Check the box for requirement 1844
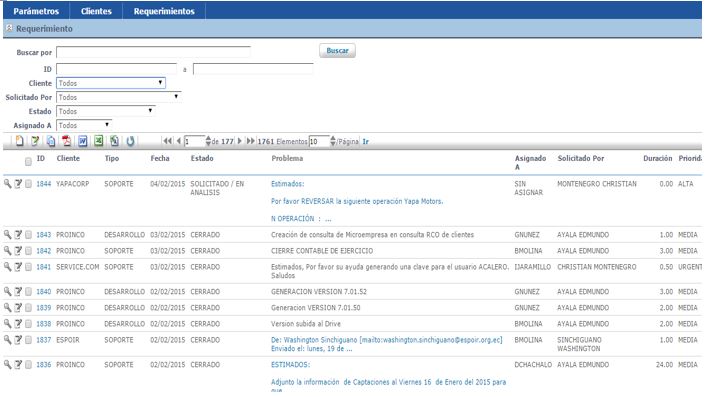The height and width of the screenshot is (397, 714). (28, 184)
